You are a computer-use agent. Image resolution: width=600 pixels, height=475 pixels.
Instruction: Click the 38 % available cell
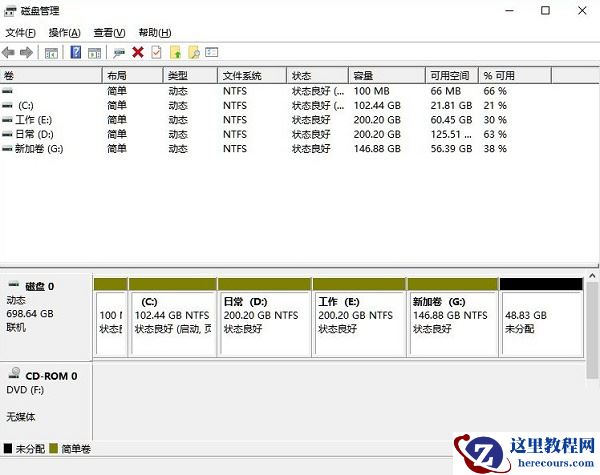pyautogui.click(x=495, y=149)
